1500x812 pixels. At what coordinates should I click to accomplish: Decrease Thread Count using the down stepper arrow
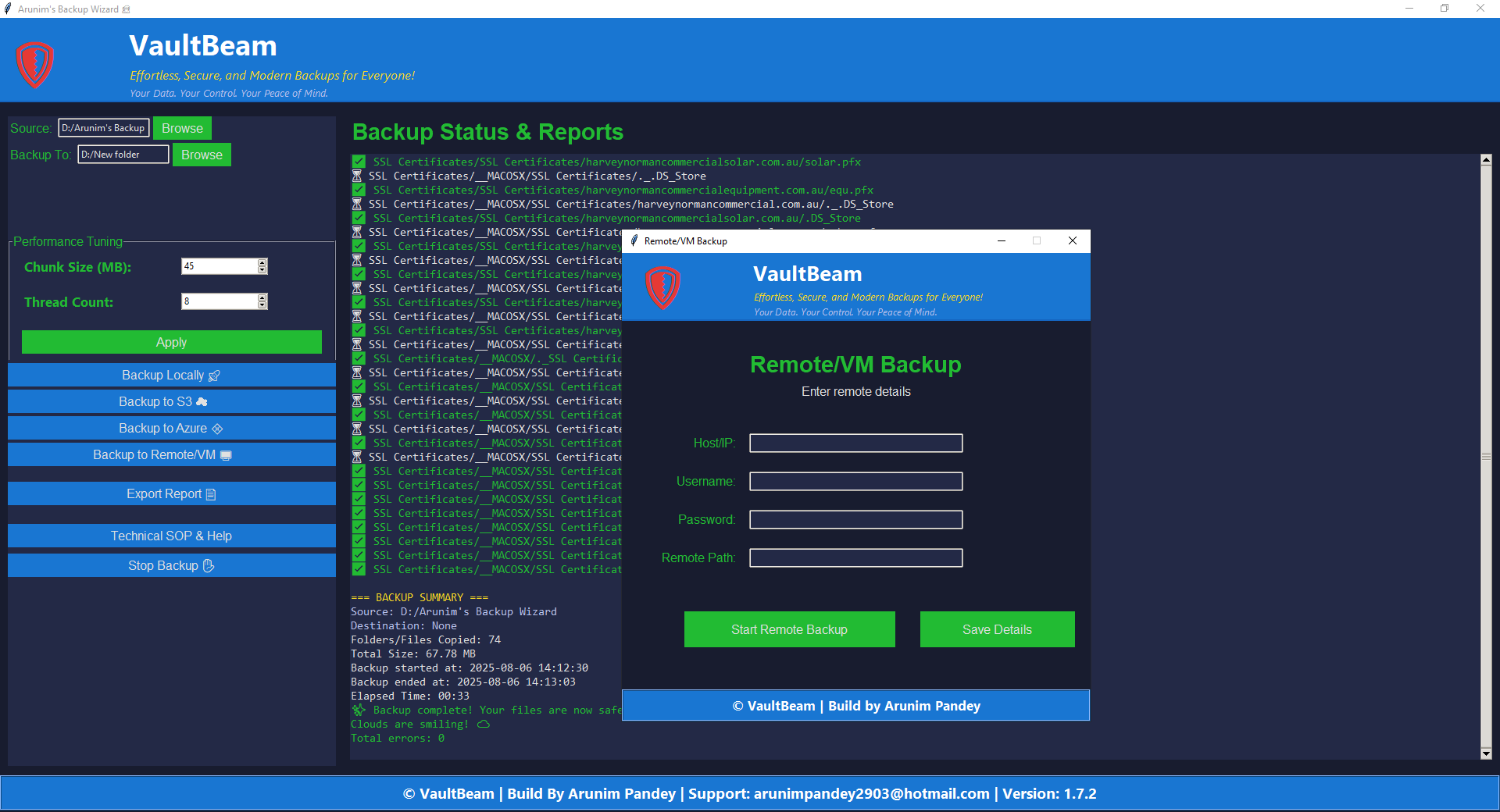click(x=262, y=305)
